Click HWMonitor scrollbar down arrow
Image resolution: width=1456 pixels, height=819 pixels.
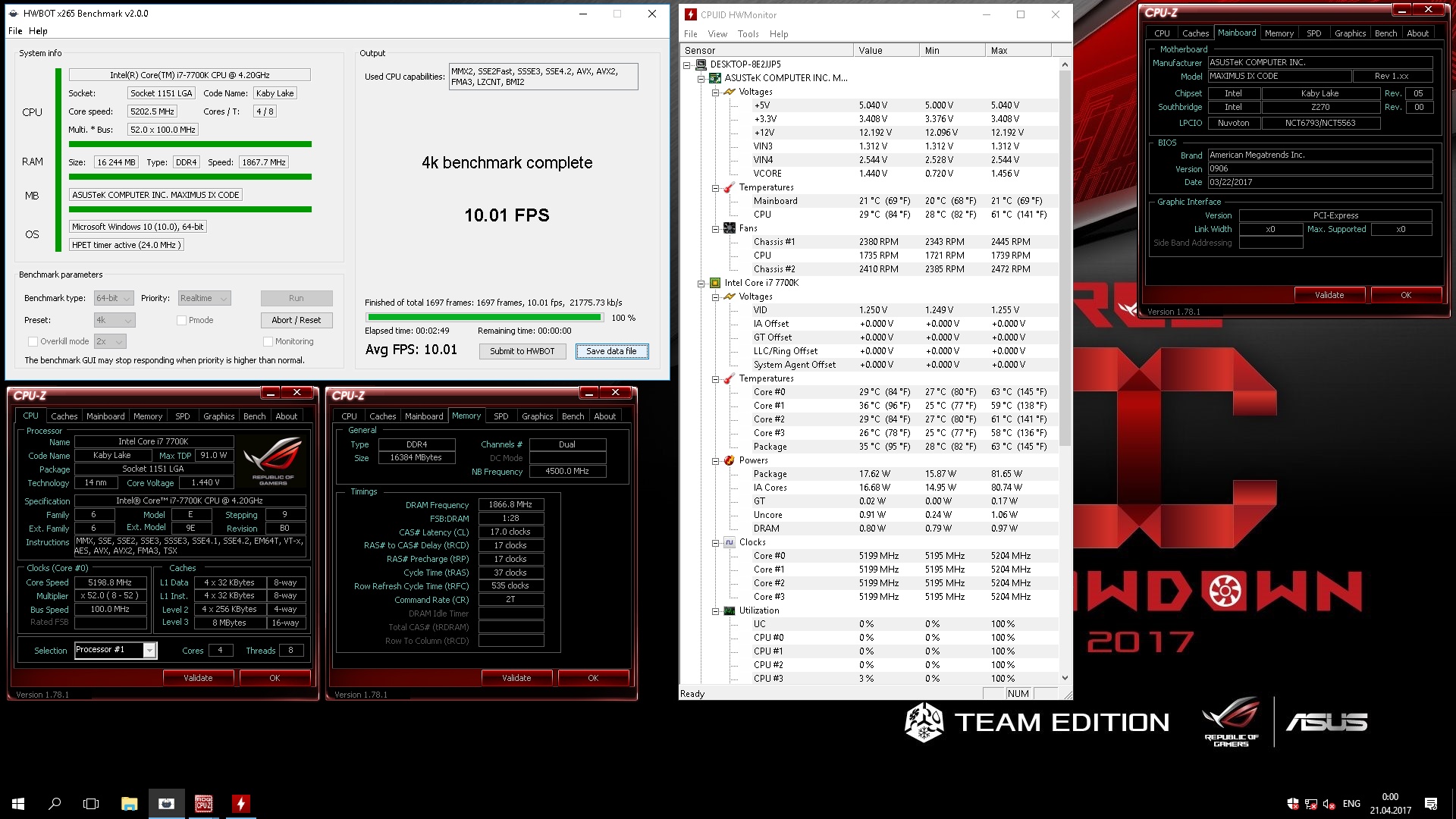1065,678
